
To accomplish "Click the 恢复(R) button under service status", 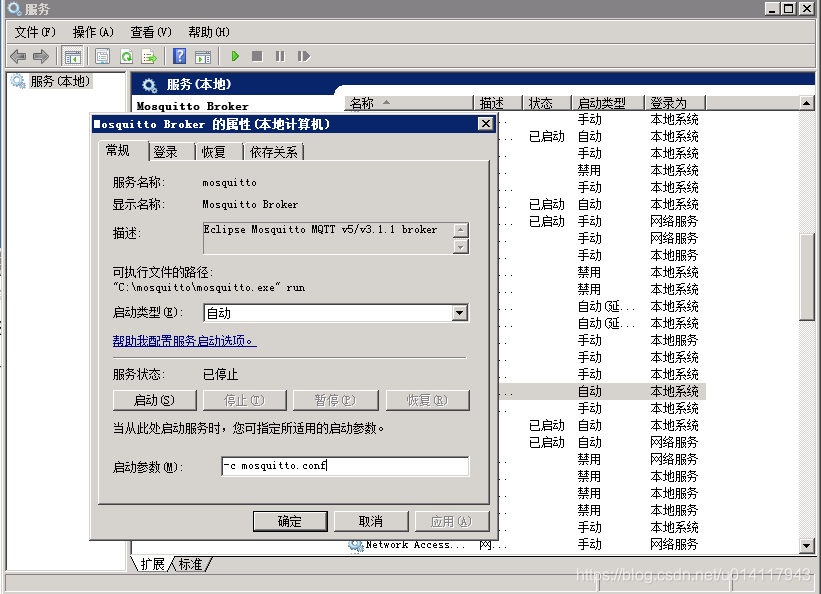I will pos(427,401).
